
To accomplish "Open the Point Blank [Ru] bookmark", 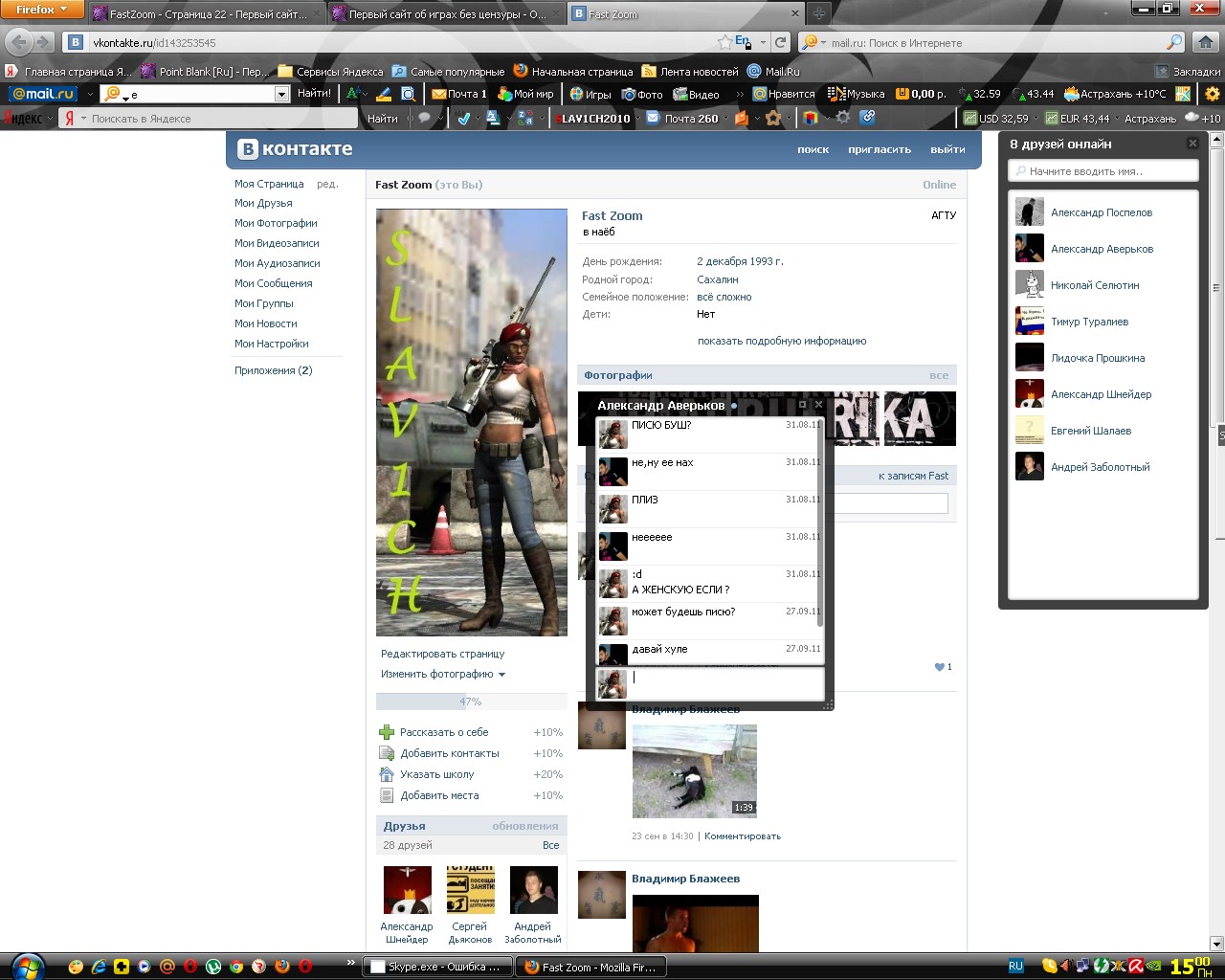I will tap(205, 71).
